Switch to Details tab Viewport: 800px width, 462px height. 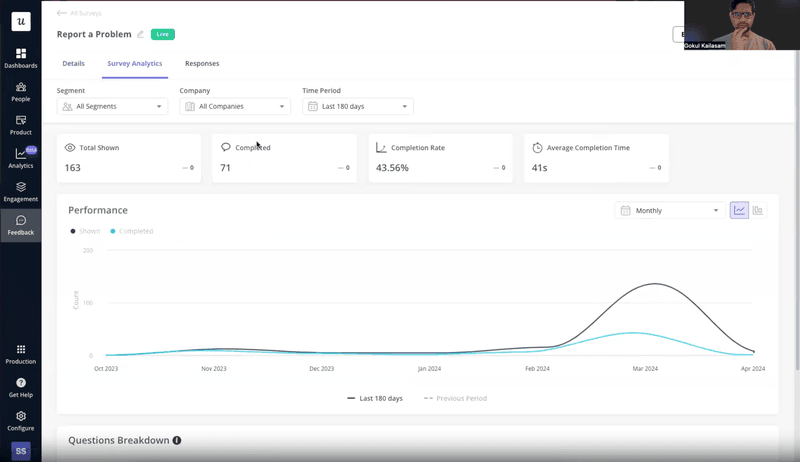(x=73, y=63)
